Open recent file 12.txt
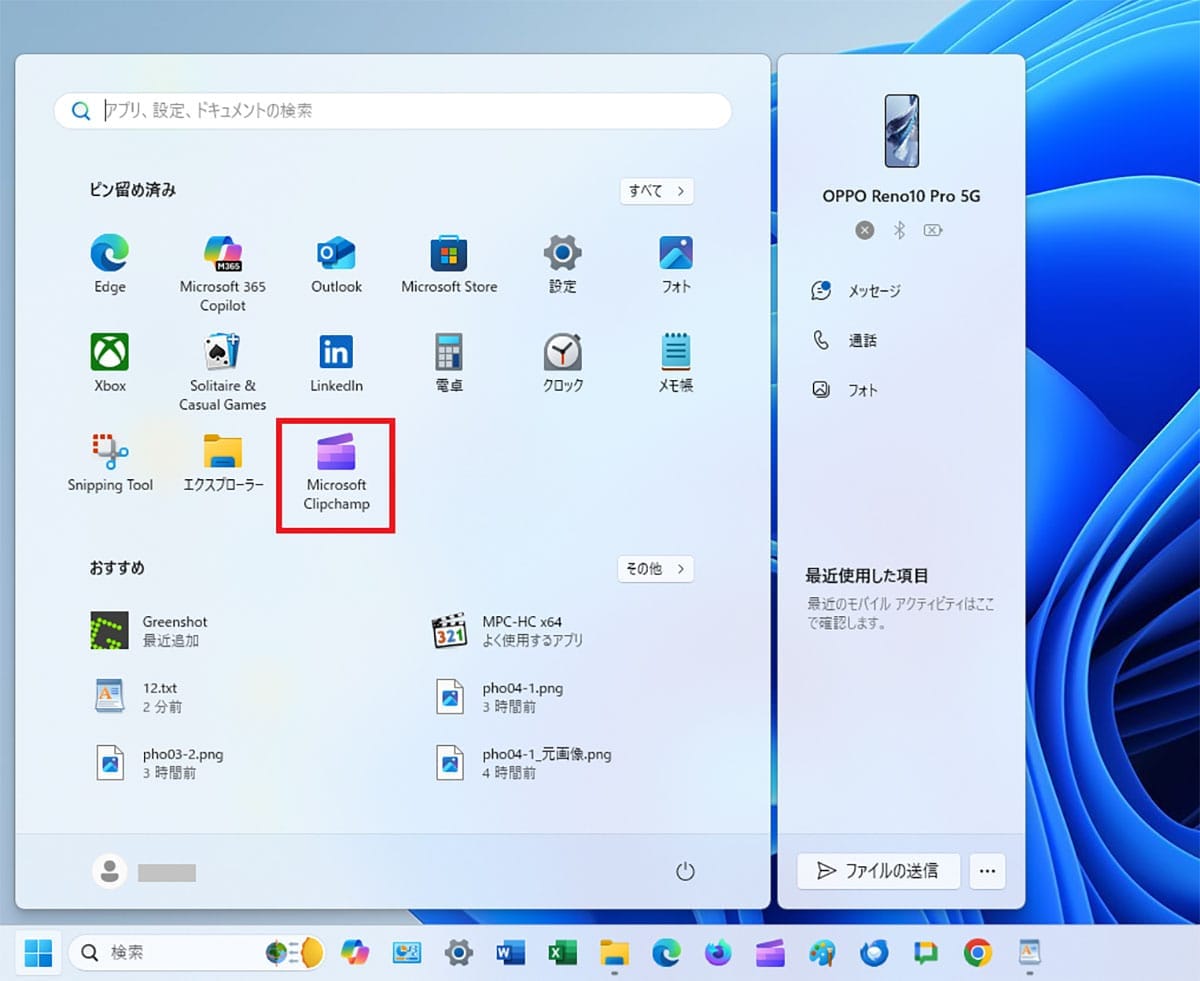Viewport: 1200px width, 981px height. (x=138, y=697)
